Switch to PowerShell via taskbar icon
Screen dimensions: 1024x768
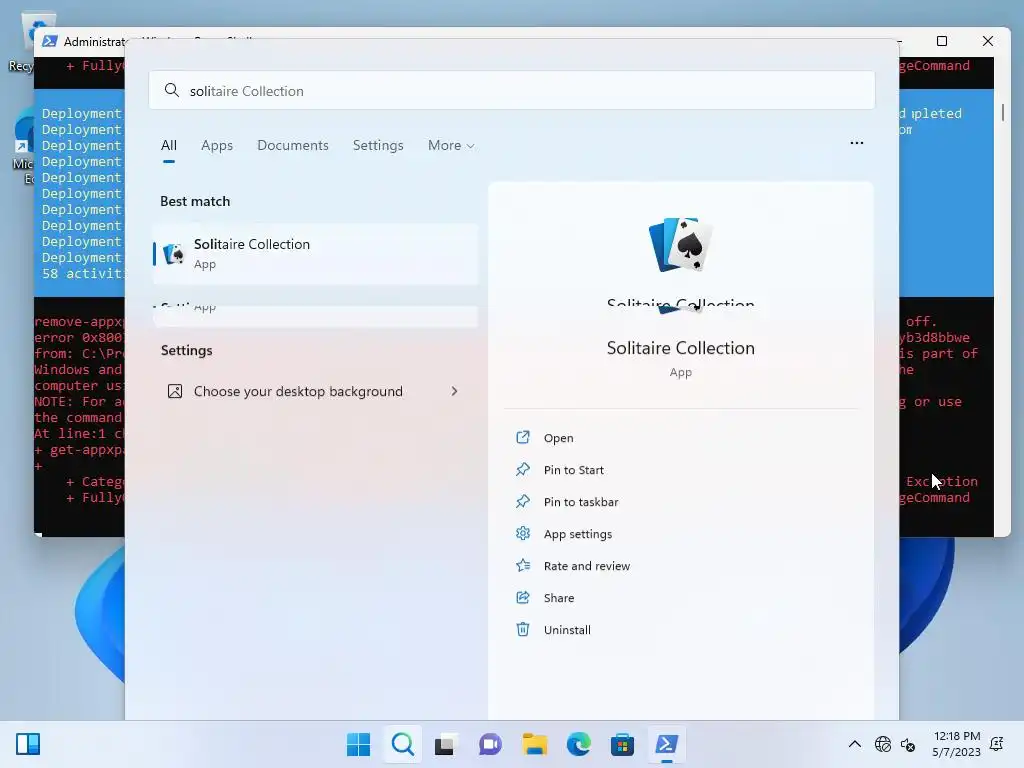666,744
